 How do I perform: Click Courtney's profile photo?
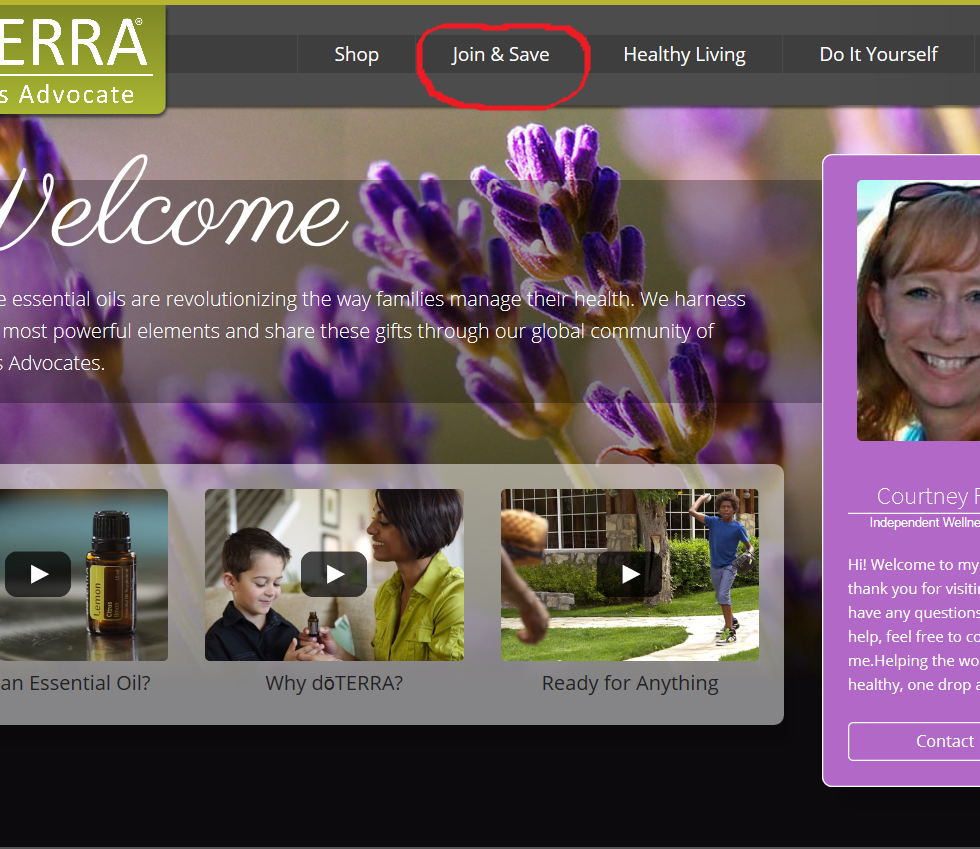[x=920, y=310]
